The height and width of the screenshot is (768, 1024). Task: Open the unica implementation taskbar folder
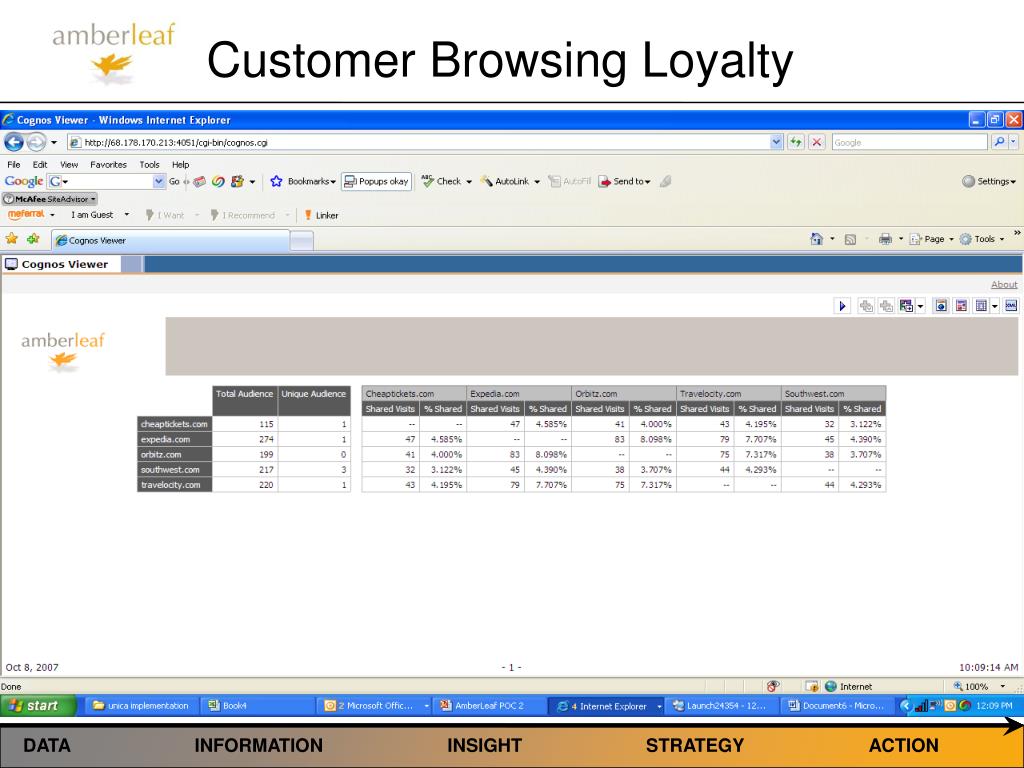point(141,705)
